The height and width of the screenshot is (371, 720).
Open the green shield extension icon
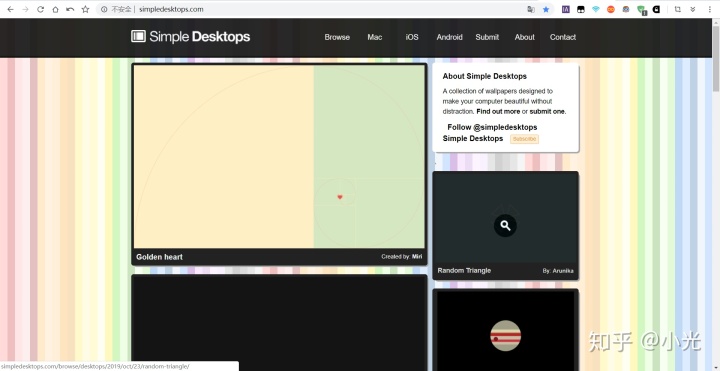[x=641, y=10]
